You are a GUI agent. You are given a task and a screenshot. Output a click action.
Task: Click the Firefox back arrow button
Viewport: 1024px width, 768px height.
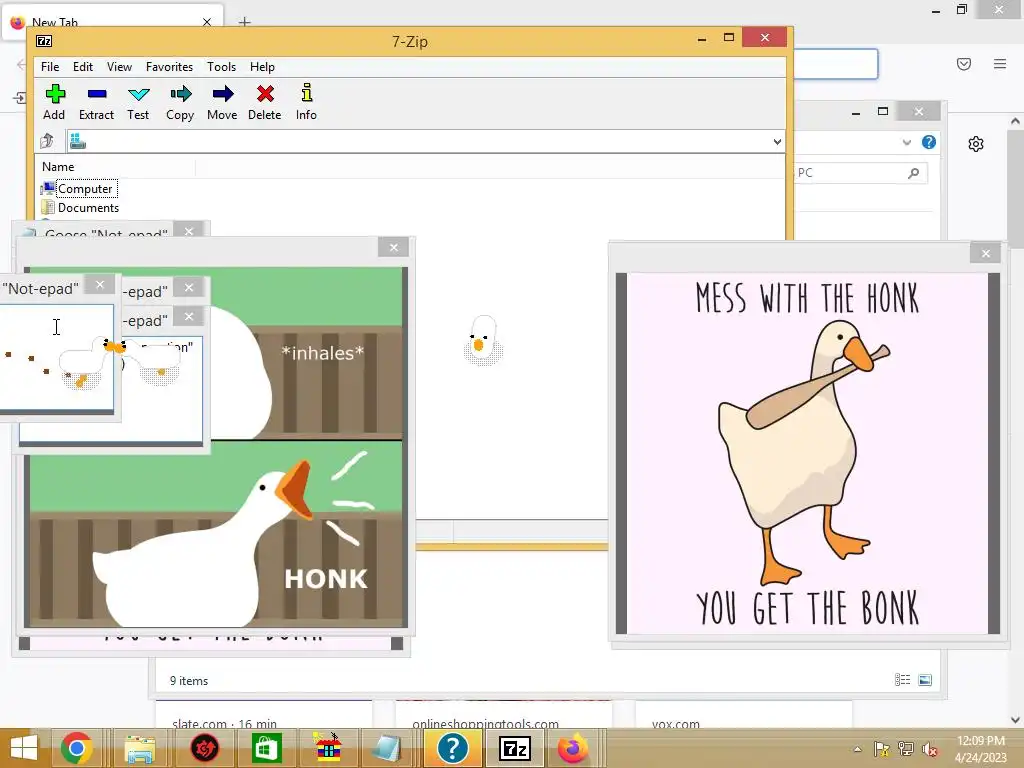point(21,64)
